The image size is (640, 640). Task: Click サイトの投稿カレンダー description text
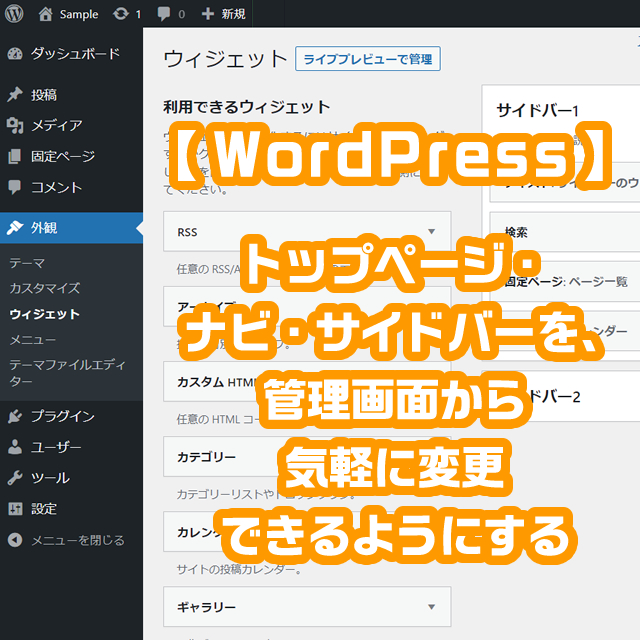point(239,569)
